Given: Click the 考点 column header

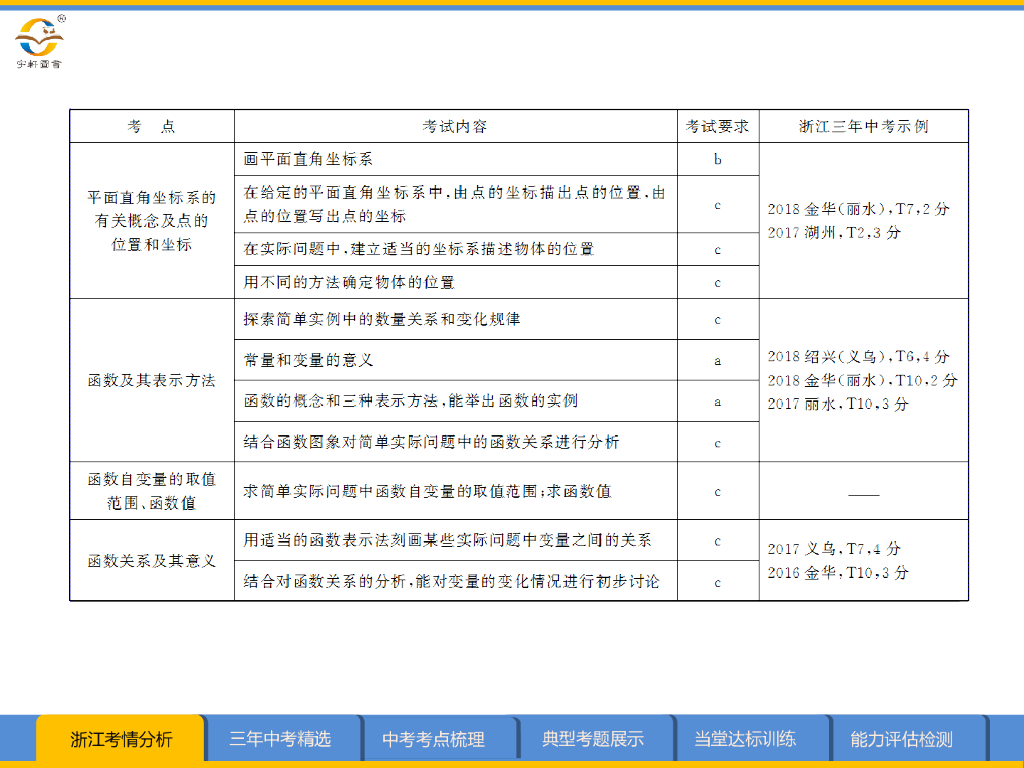Looking at the screenshot, I should [x=151, y=127].
